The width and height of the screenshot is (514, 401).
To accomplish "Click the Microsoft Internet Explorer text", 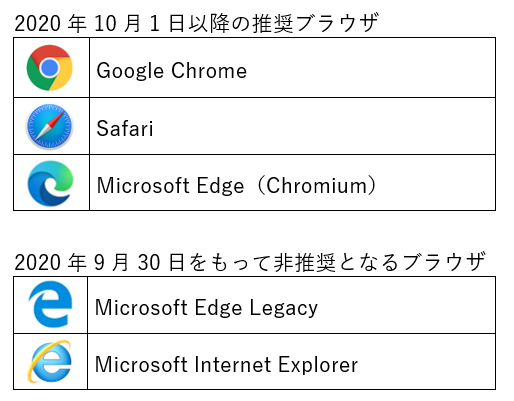I will pyautogui.click(x=226, y=364).
